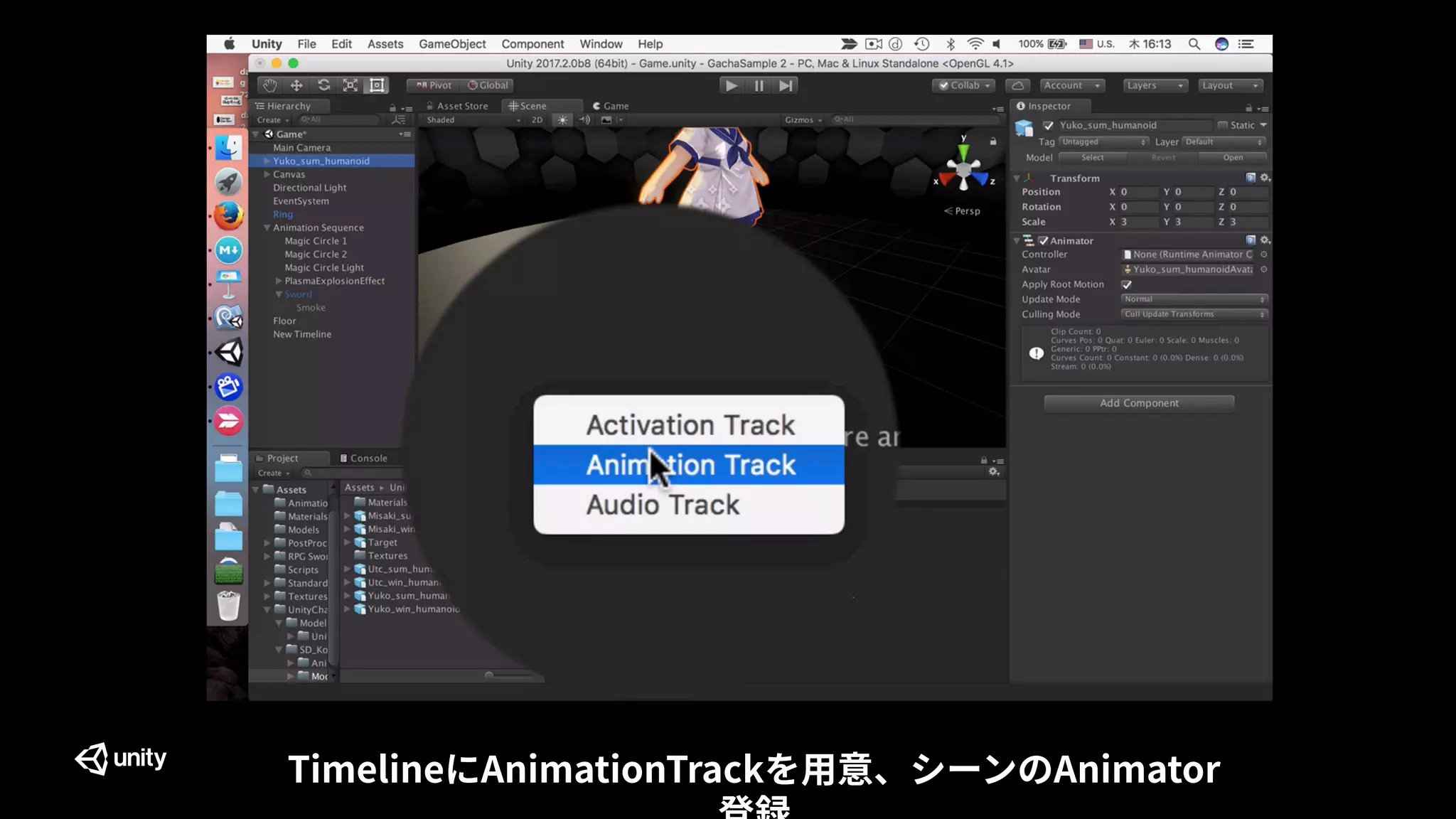Select the Rect transform tool
The height and width of the screenshot is (819, 1456).
[377, 85]
